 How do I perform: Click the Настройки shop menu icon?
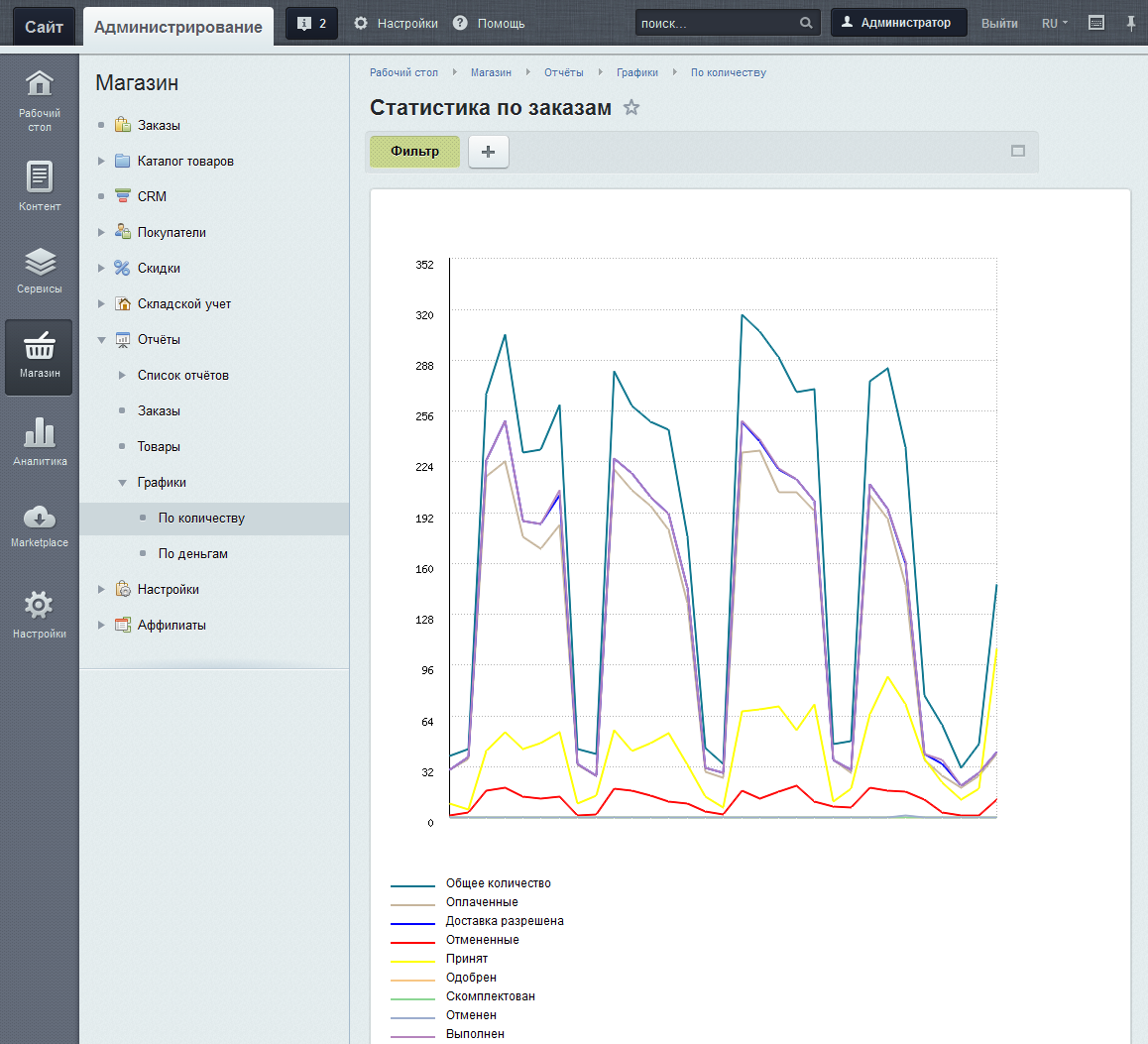pyautogui.click(x=123, y=589)
